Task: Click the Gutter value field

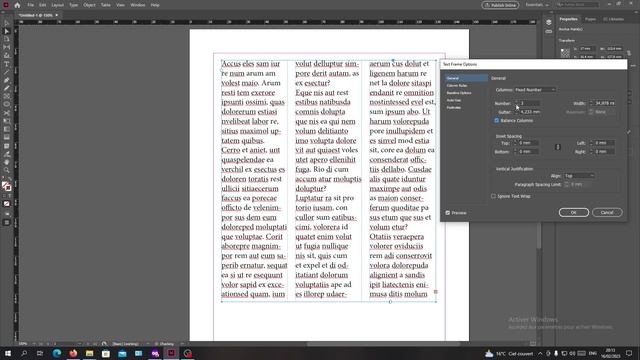Action: (x=530, y=112)
